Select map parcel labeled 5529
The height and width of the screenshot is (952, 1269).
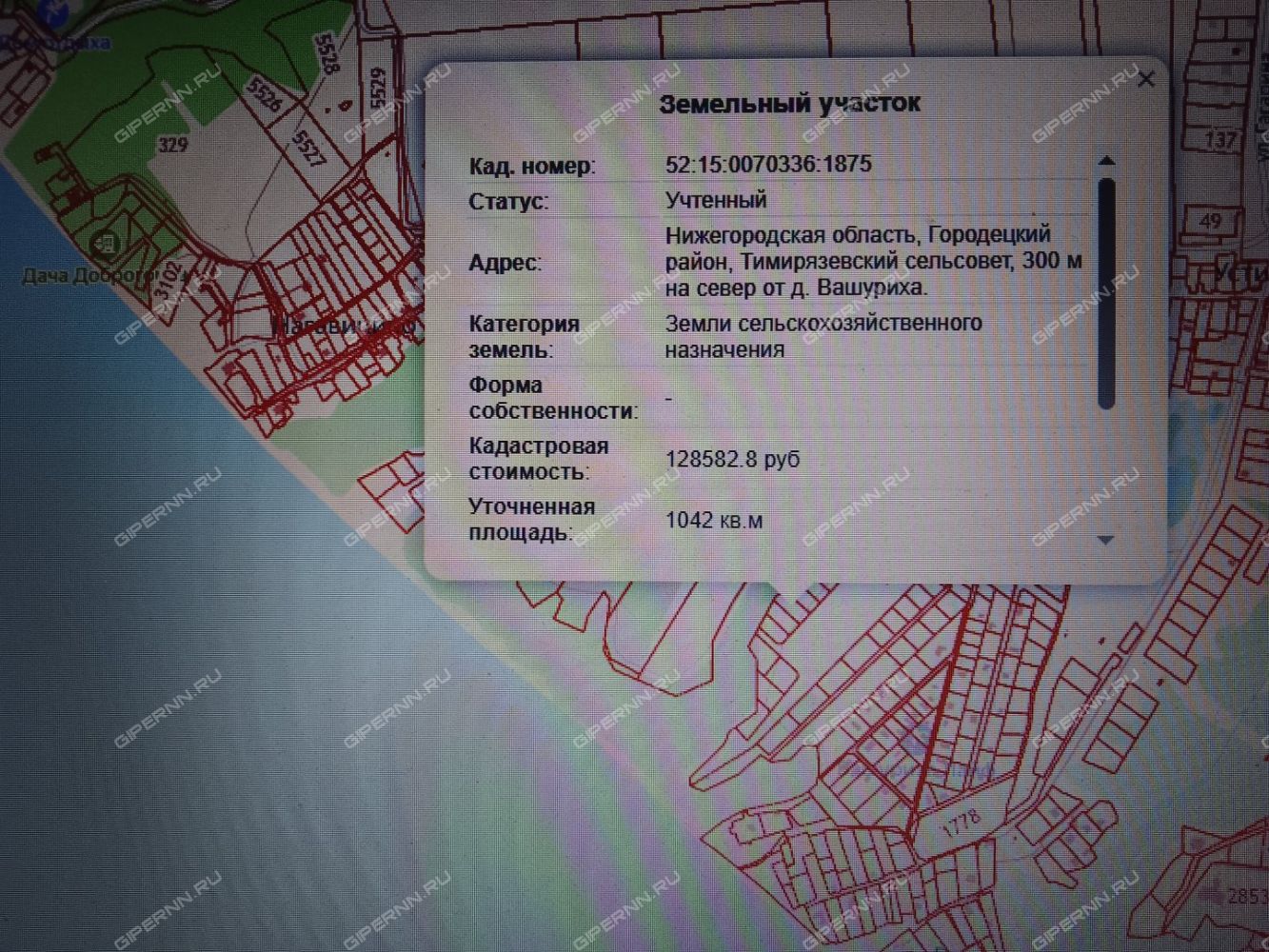[x=377, y=86]
